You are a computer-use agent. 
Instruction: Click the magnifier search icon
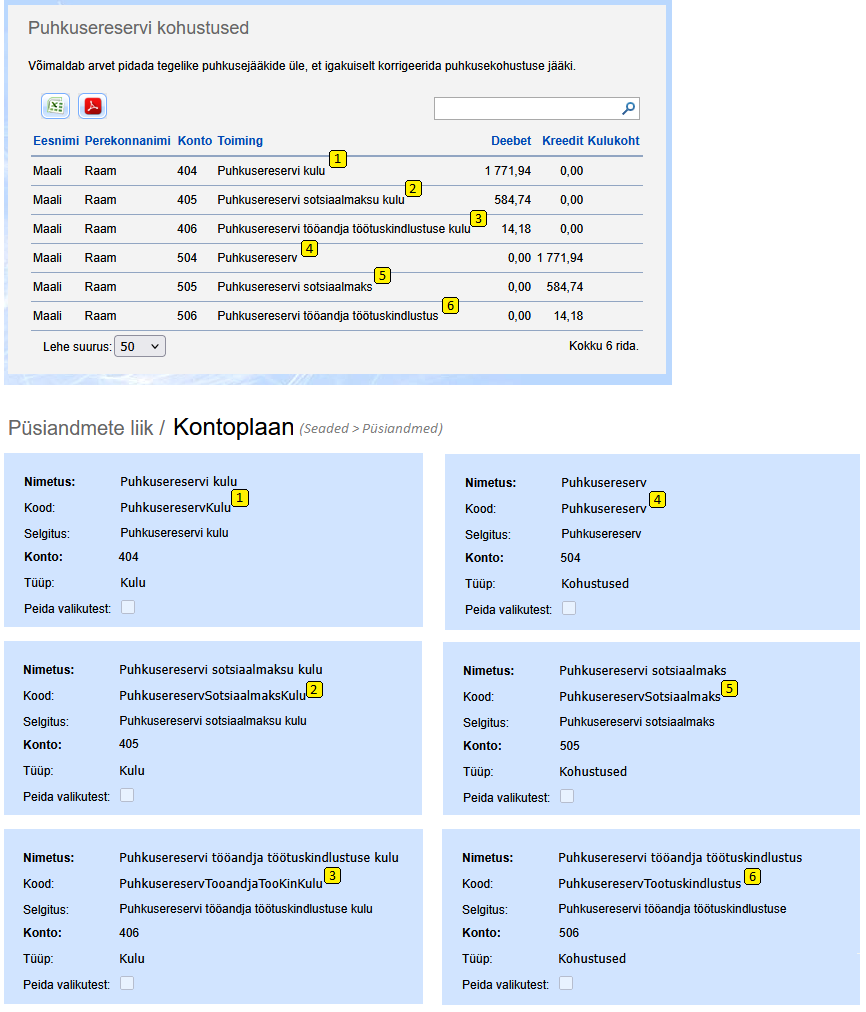point(628,108)
